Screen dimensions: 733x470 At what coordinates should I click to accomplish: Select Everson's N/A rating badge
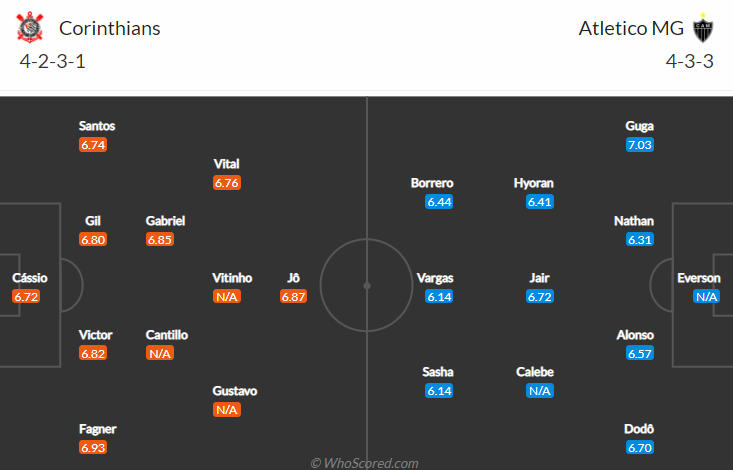tap(707, 297)
